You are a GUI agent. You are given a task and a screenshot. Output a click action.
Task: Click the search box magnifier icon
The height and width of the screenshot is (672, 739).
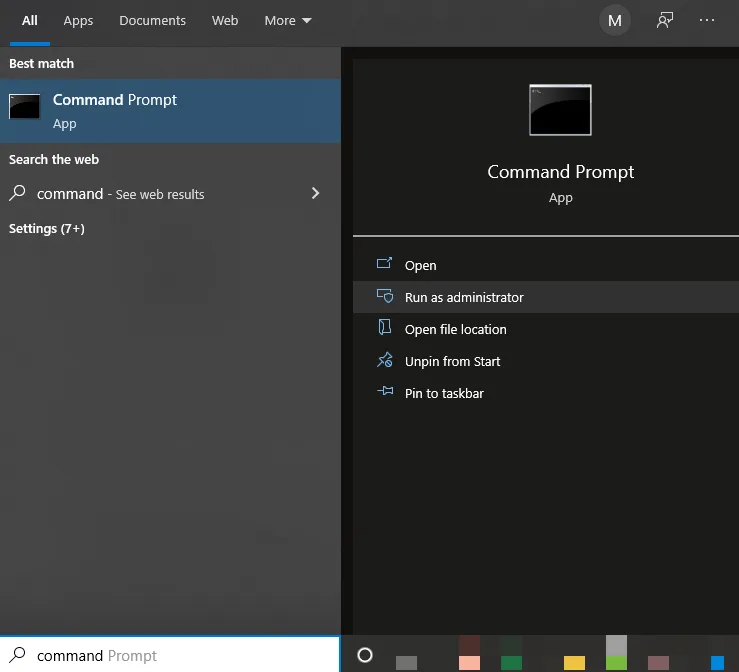17,654
